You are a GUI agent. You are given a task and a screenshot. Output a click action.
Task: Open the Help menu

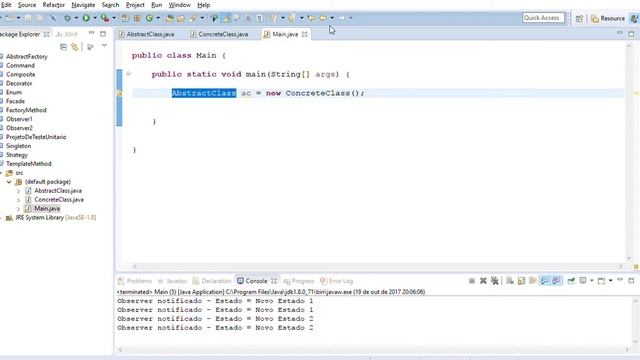203,5
